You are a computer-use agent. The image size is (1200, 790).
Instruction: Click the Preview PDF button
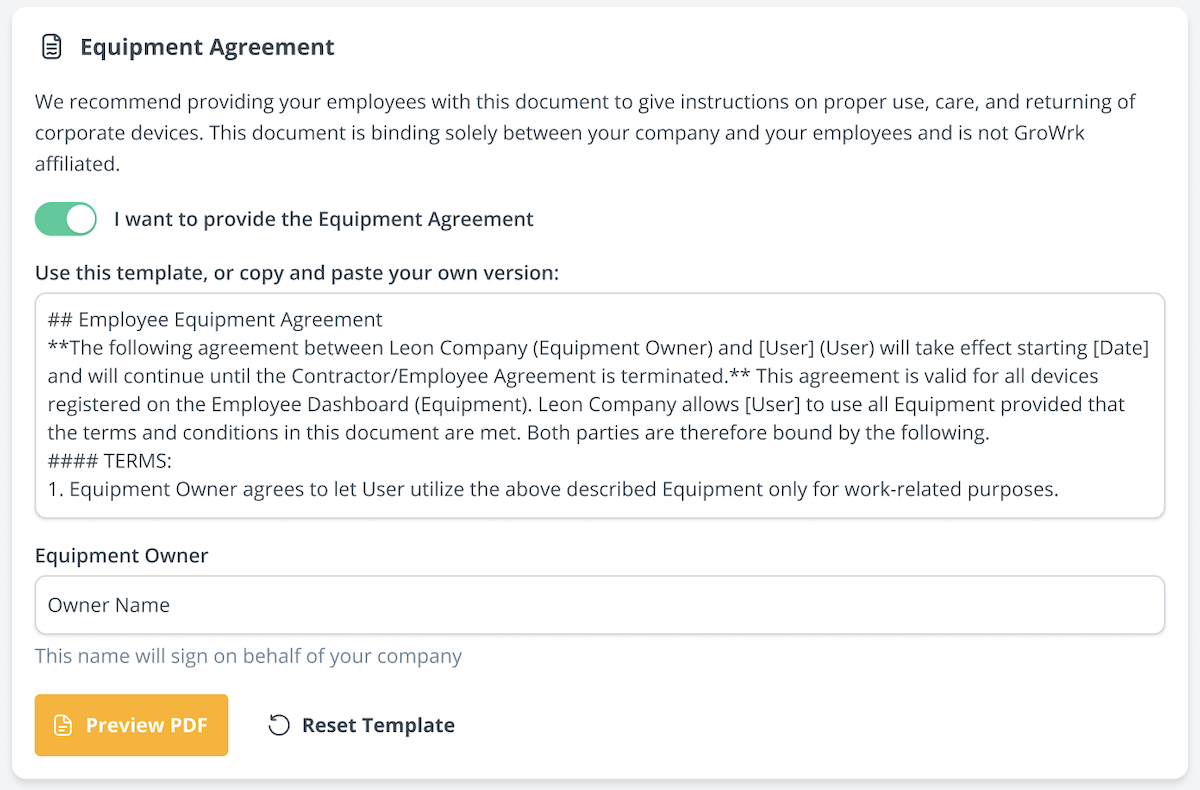(x=131, y=724)
